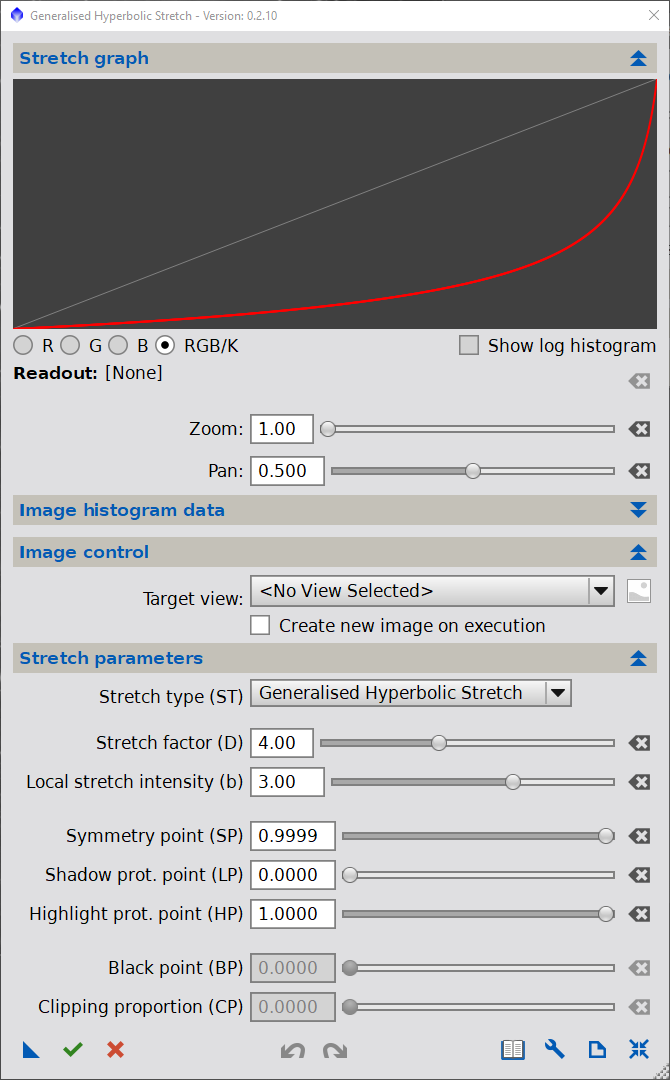Open the Stretch type (ST) dropdown
Viewport: 670px width, 1080px height.
point(558,693)
